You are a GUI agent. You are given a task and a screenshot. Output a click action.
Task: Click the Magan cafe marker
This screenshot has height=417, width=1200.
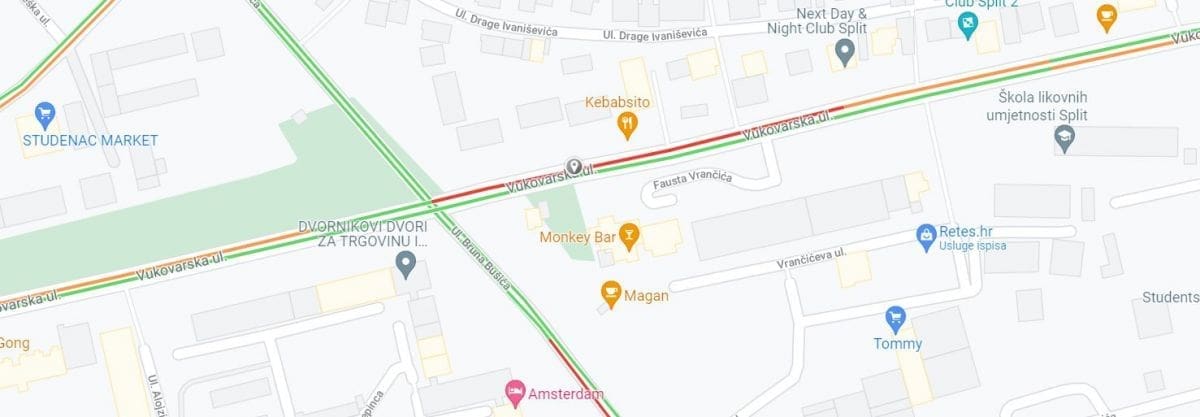tap(609, 293)
